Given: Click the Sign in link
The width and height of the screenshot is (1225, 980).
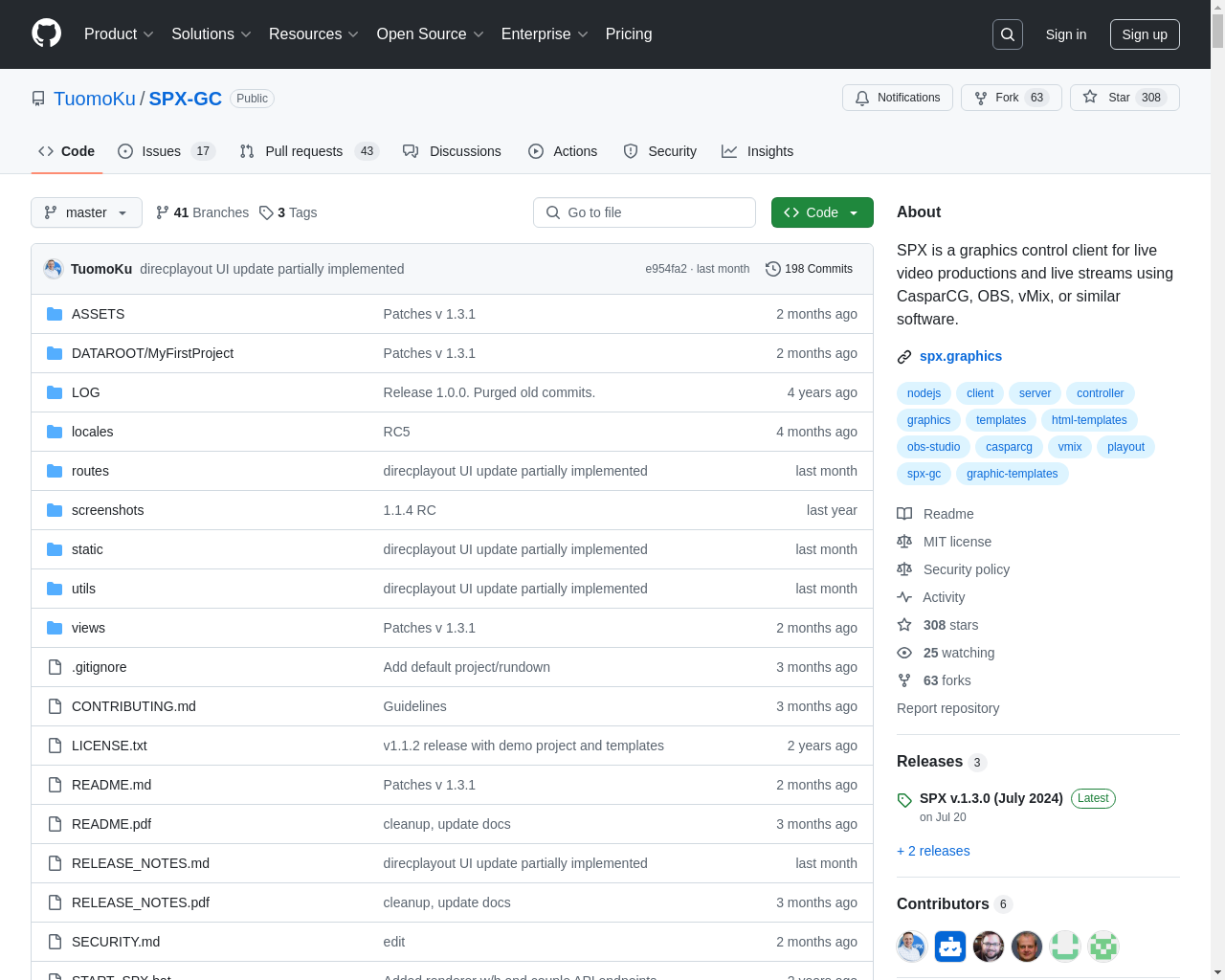Looking at the screenshot, I should pyautogui.click(x=1066, y=34).
